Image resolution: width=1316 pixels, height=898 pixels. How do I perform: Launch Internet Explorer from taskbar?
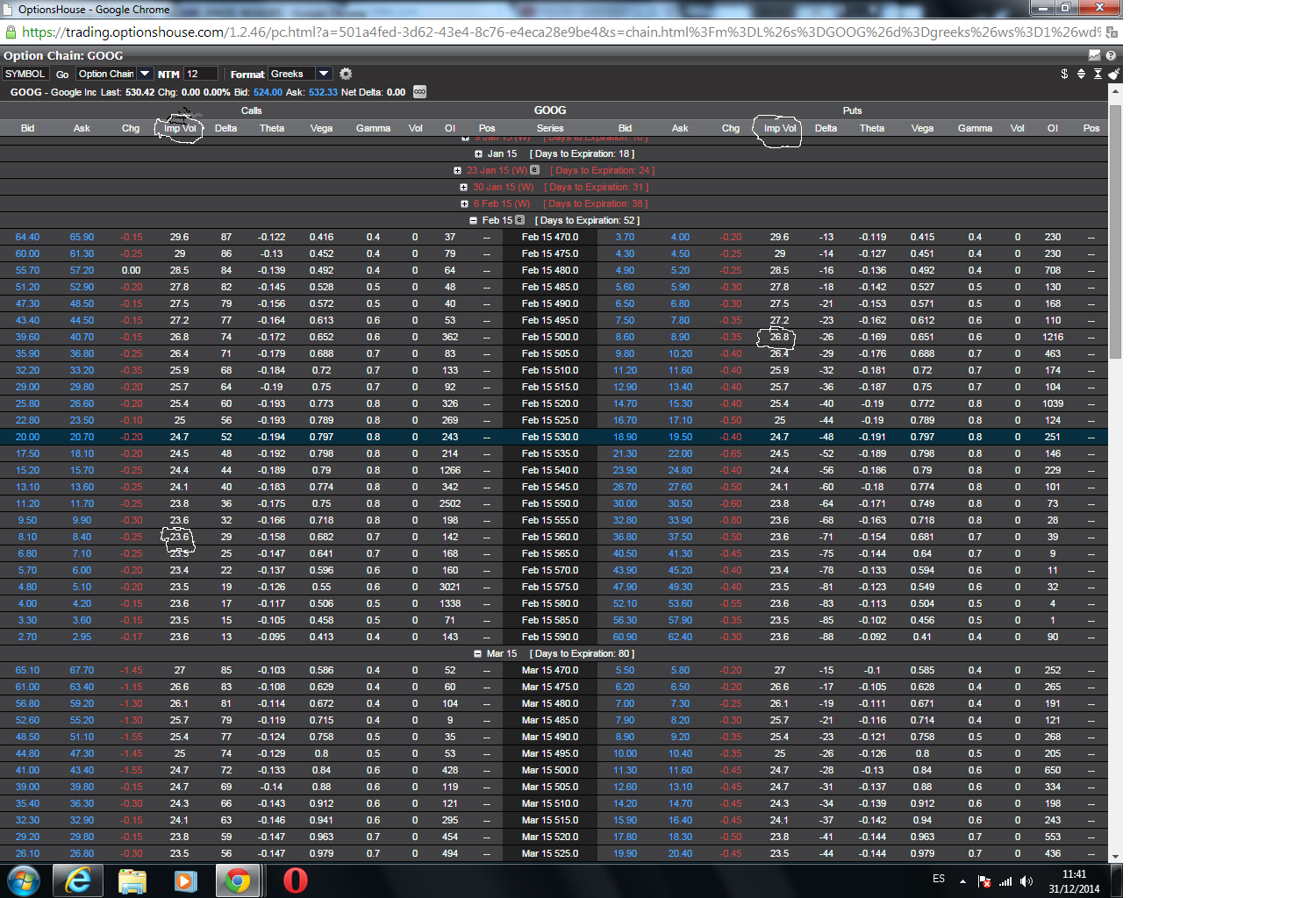78,880
